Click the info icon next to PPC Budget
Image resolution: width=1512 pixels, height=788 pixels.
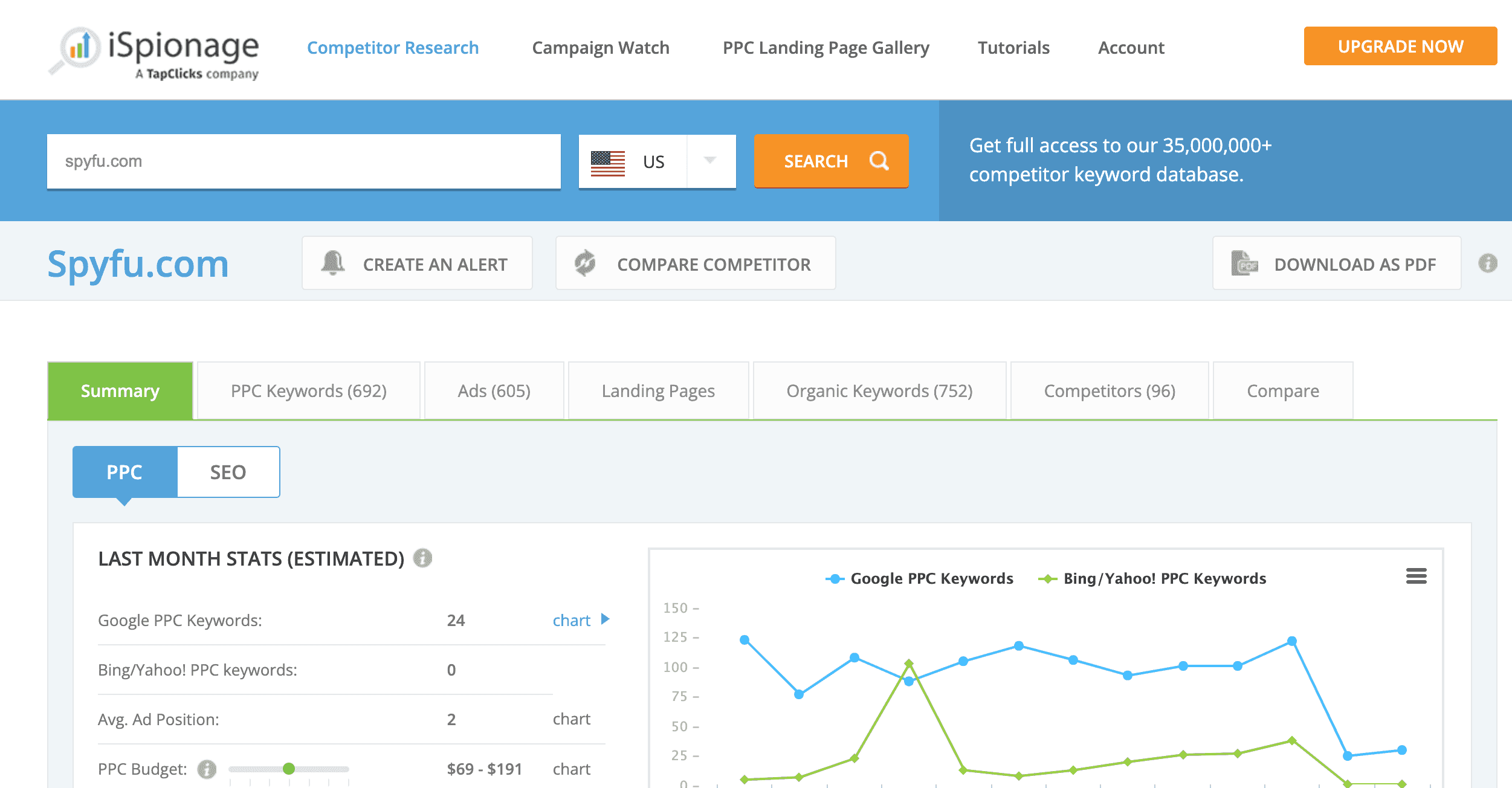point(207,770)
